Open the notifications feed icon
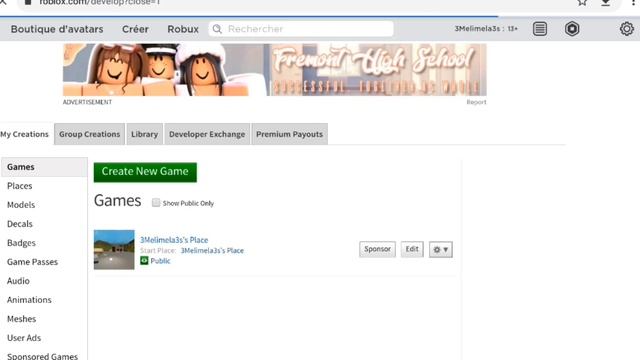 click(540, 29)
